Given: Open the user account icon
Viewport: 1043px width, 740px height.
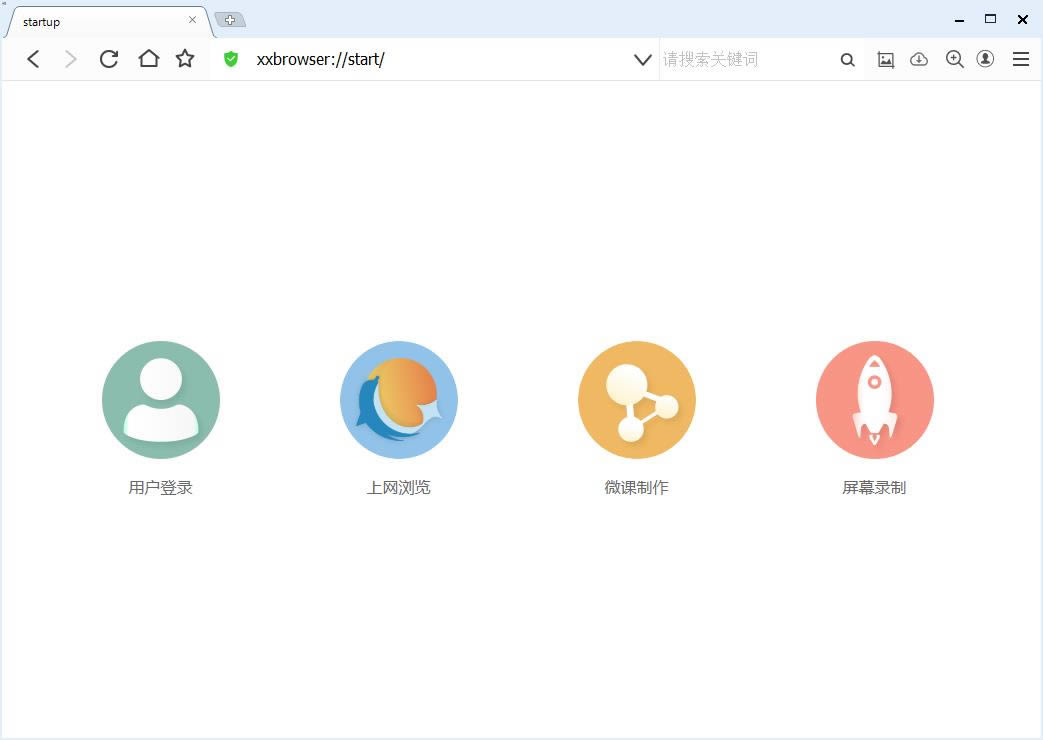Looking at the screenshot, I should tap(985, 59).
